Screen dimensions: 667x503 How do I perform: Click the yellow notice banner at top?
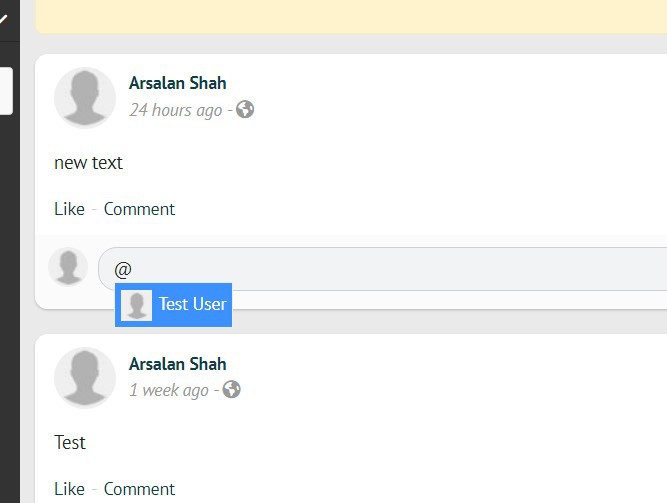click(350, 16)
